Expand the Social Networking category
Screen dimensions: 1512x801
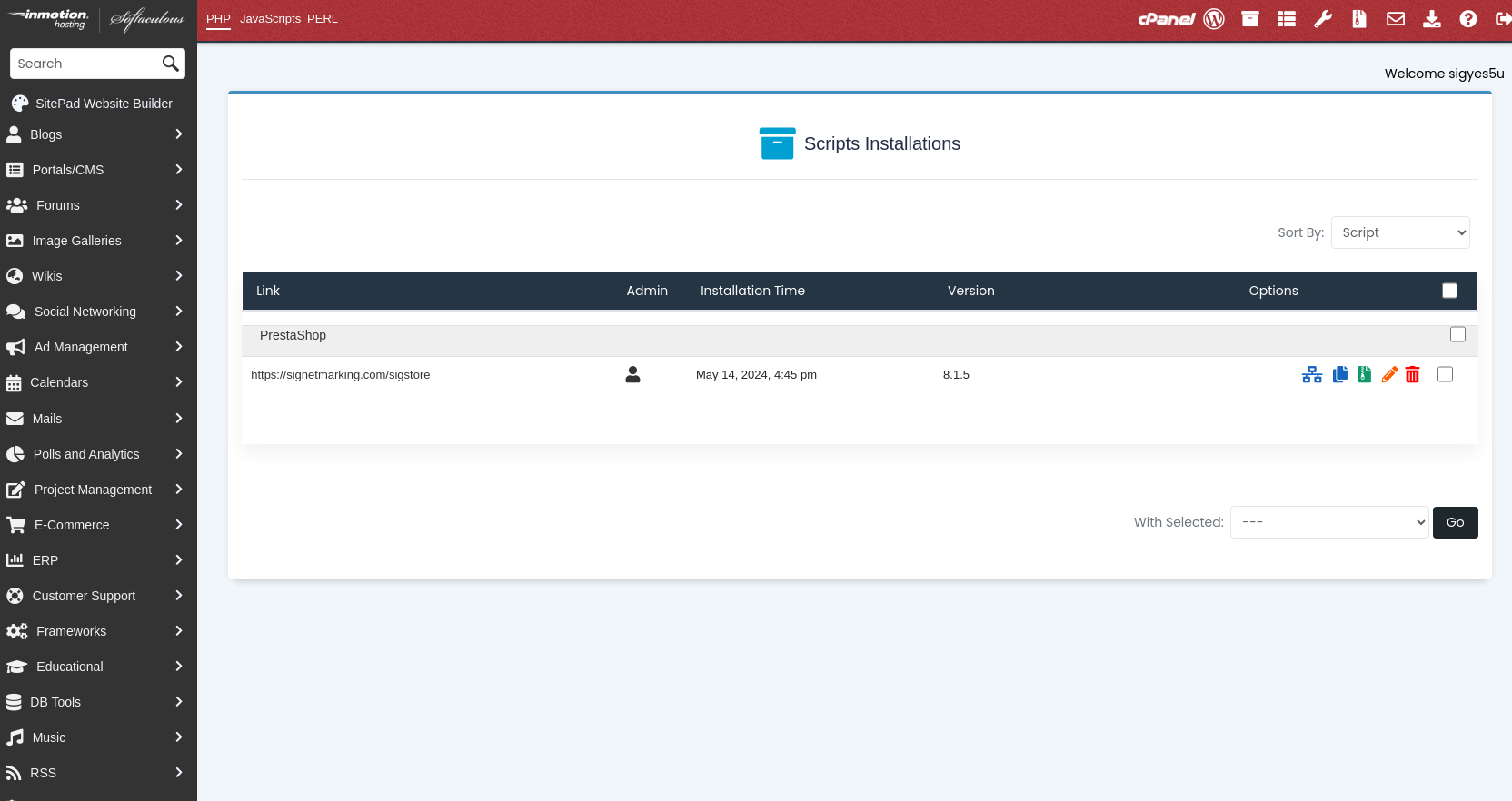point(98,311)
